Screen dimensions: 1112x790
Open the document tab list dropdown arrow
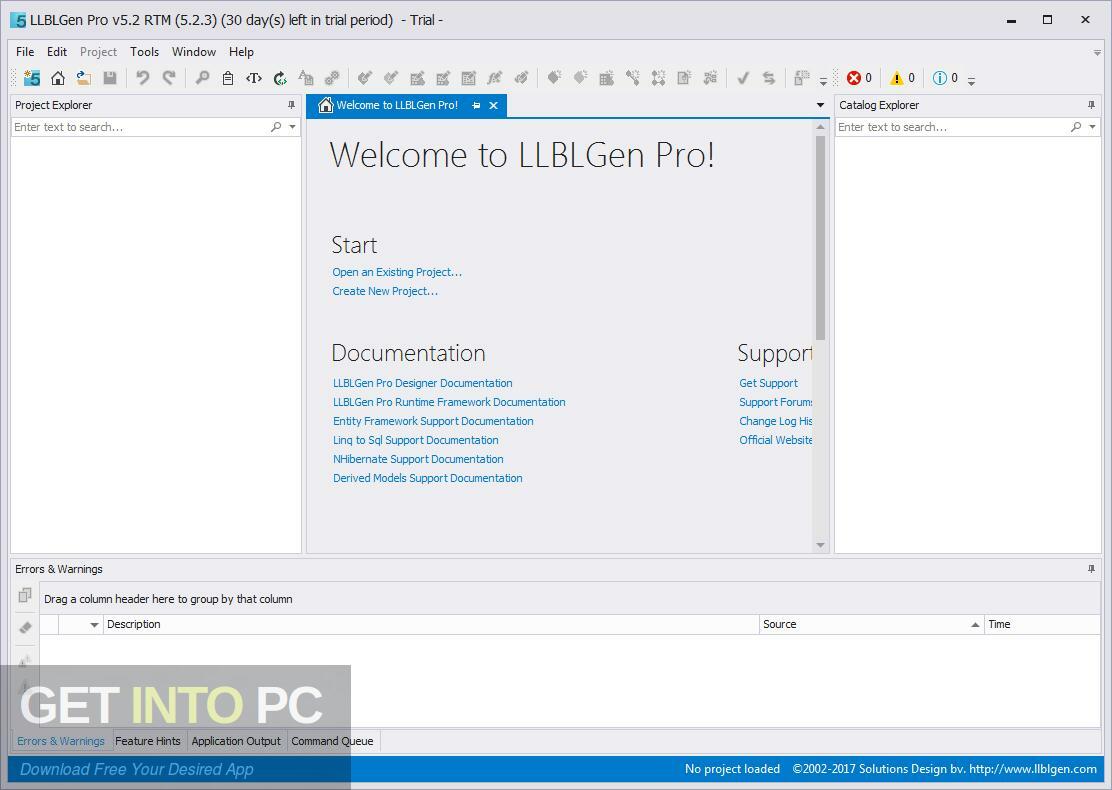[x=821, y=105]
